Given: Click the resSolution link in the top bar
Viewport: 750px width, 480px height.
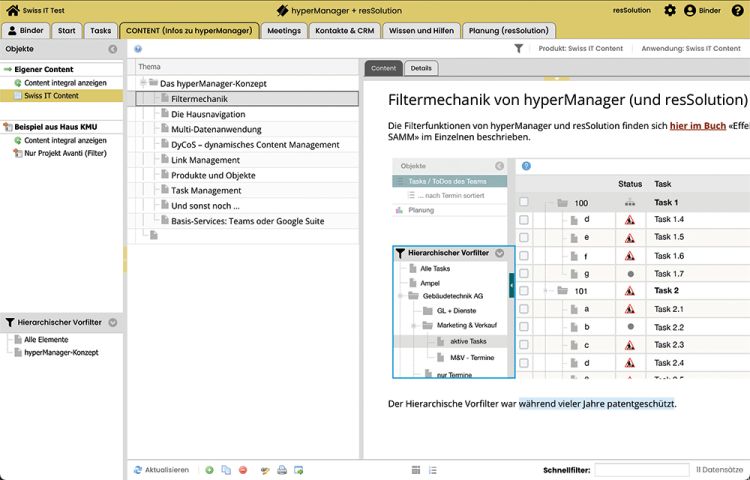Looking at the screenshot, I should coord(631,10).
